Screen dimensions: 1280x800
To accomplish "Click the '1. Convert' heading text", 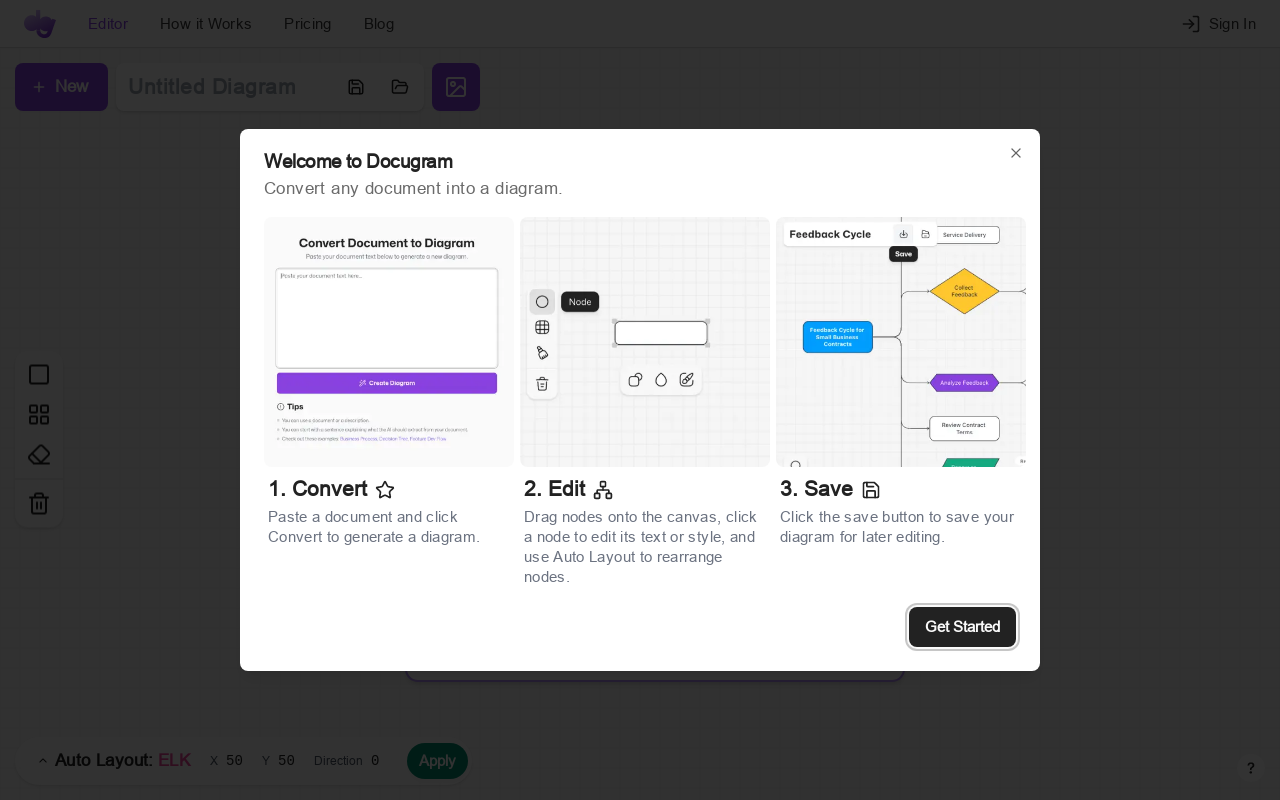I will [x=318, y=489].
